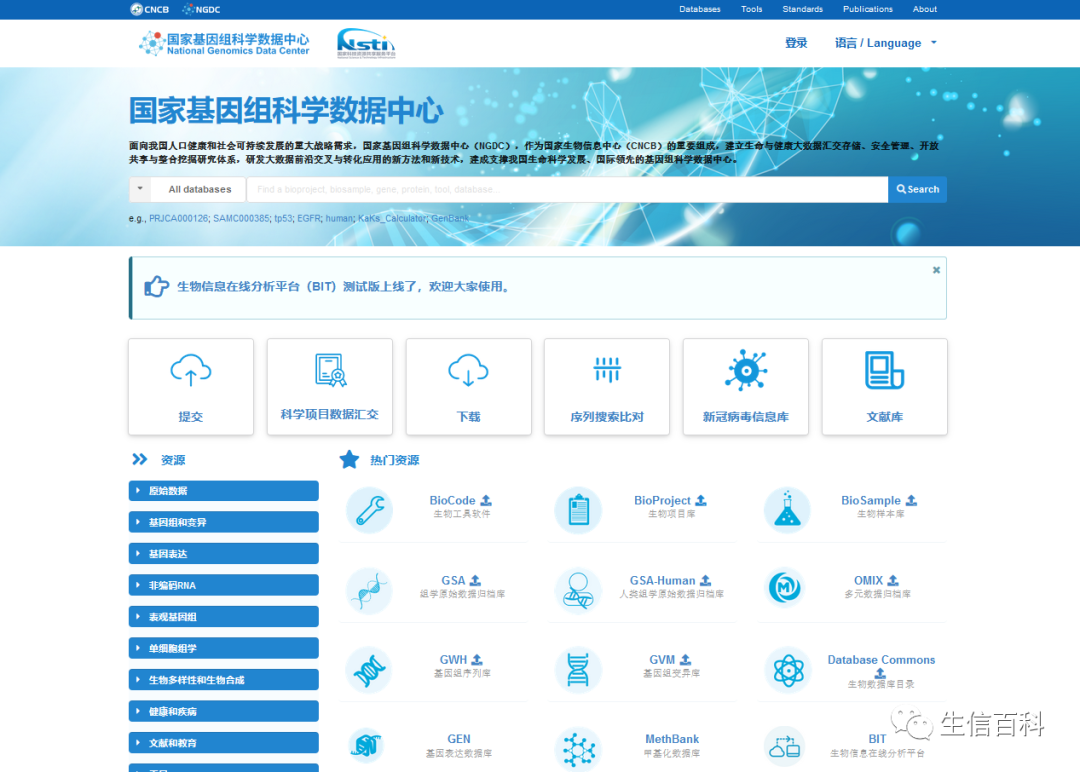Click the GSA DNA strand icon
1080x772 pixels.
(x=369, y=590)
